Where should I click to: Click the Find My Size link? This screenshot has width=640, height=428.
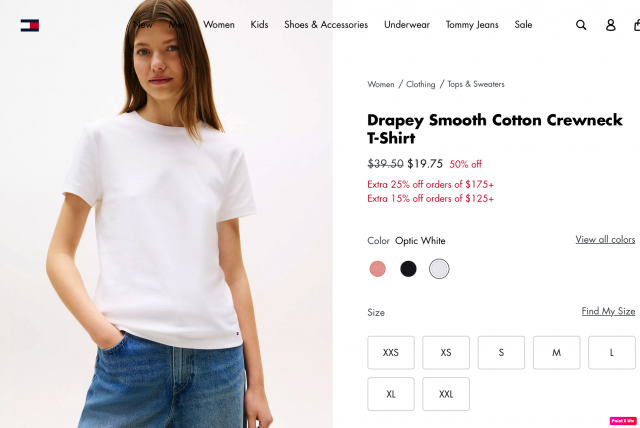(608, 311)
